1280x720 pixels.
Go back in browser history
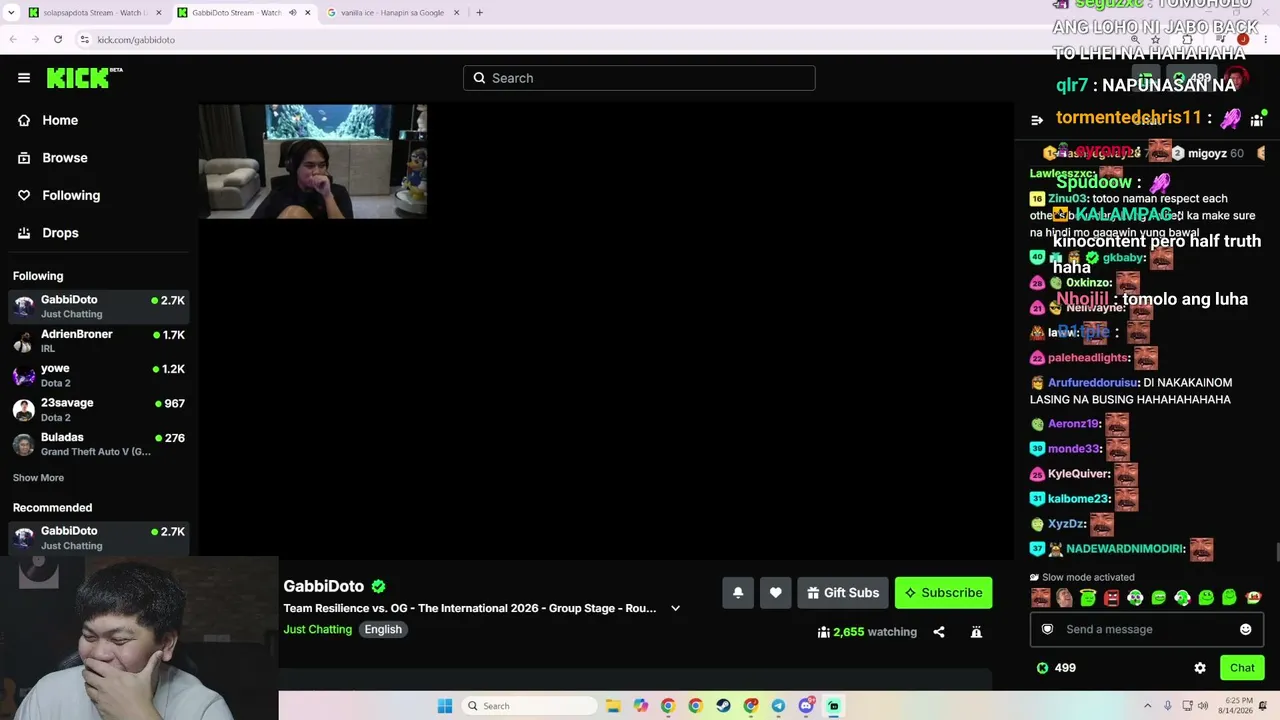[x=13, y=39]
